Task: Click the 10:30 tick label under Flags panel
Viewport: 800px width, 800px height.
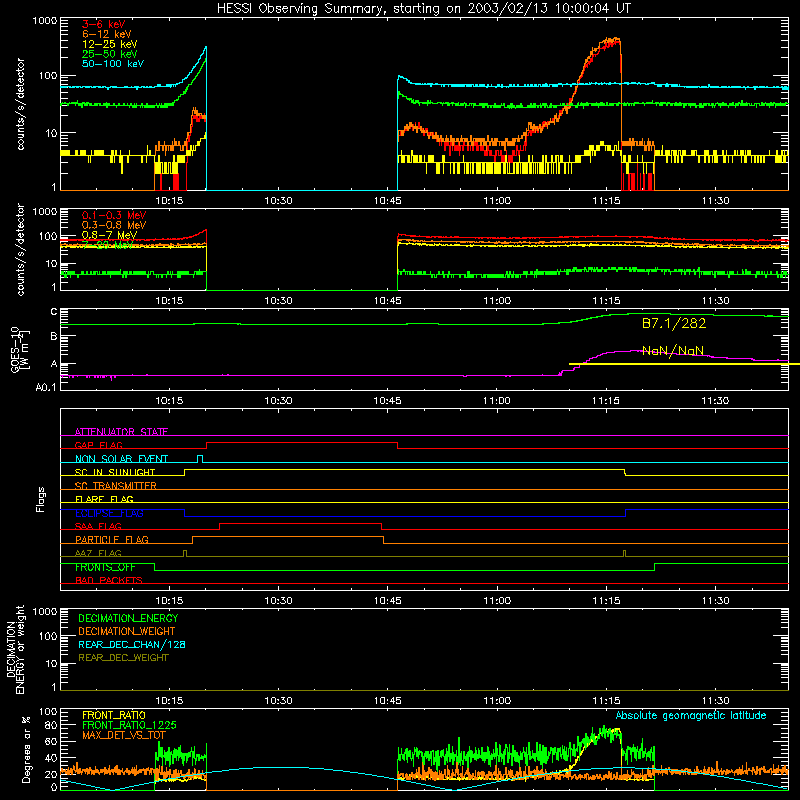Action: (x=278, y=601)
